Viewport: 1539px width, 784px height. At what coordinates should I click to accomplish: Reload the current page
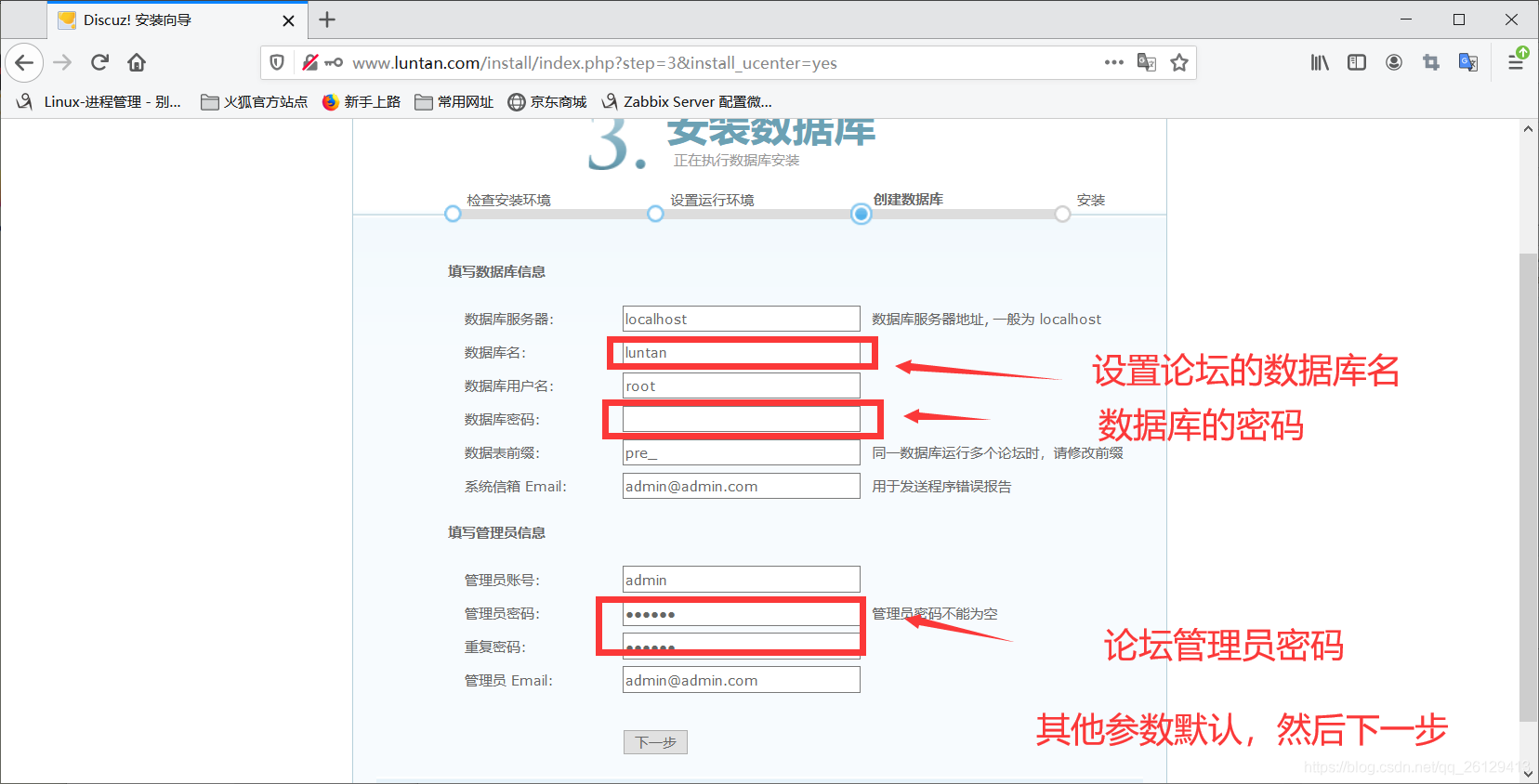99,63
